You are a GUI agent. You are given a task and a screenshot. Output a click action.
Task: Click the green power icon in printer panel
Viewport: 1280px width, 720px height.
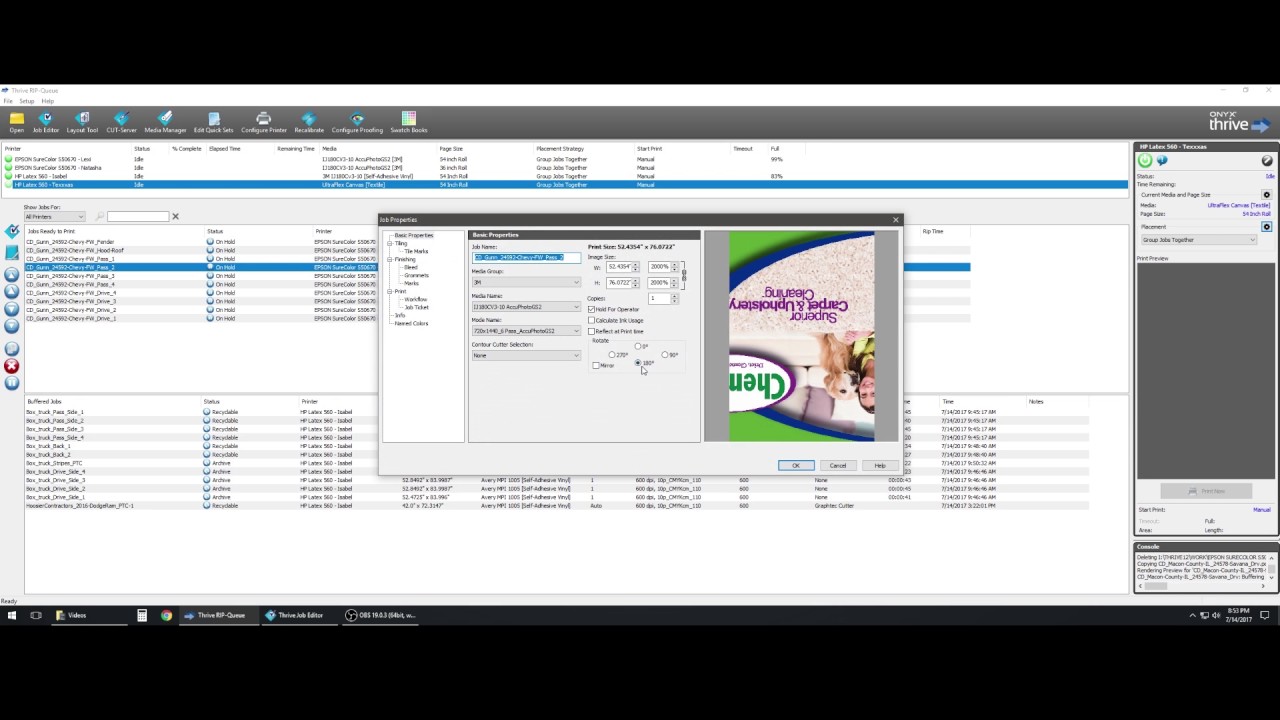pyautogui.click(x=1146, y=160)
